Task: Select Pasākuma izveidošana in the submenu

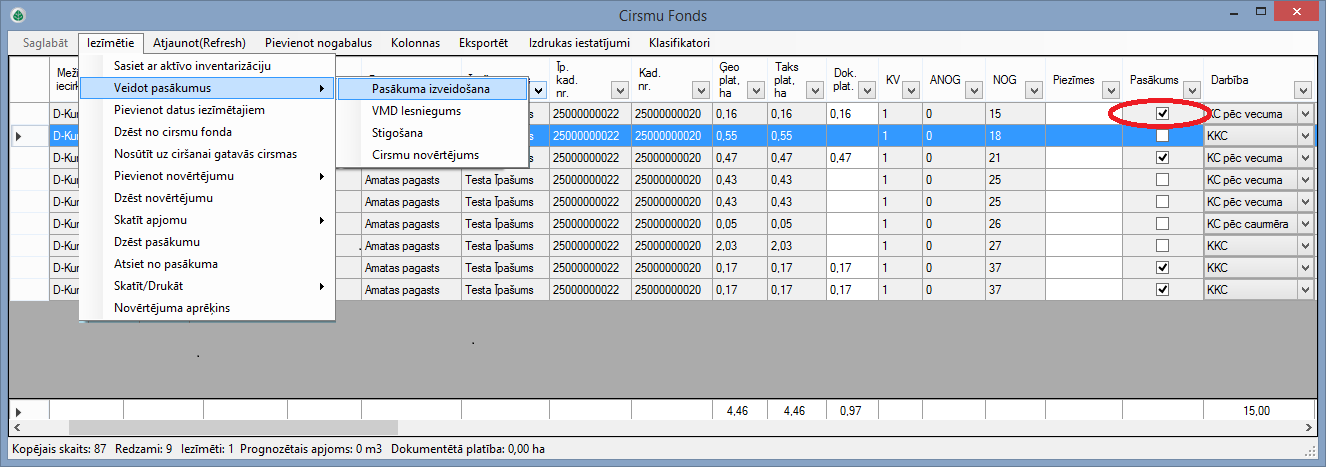Action: tap(432, 89)
